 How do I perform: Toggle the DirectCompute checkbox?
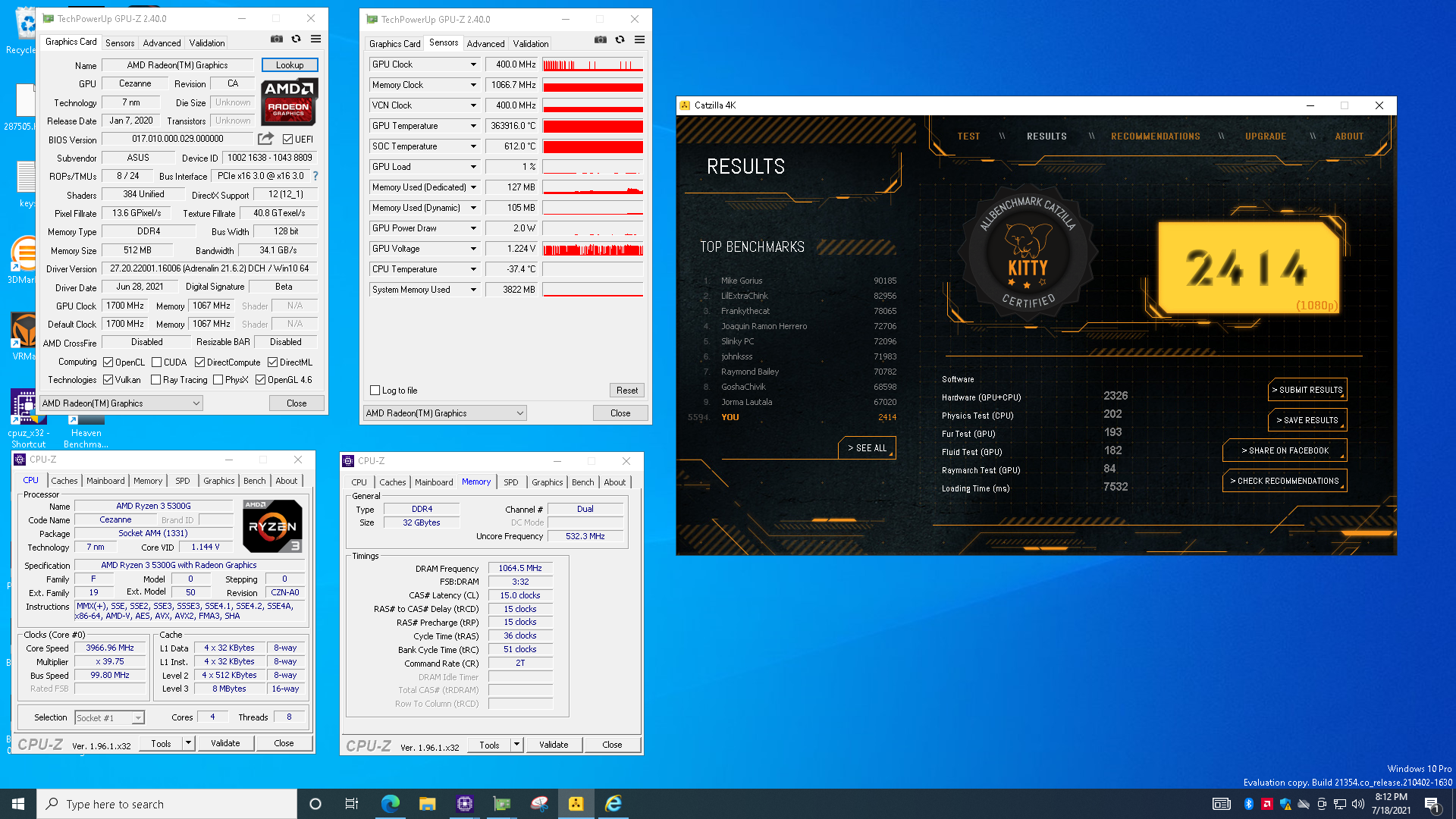(x=199, y=362)
